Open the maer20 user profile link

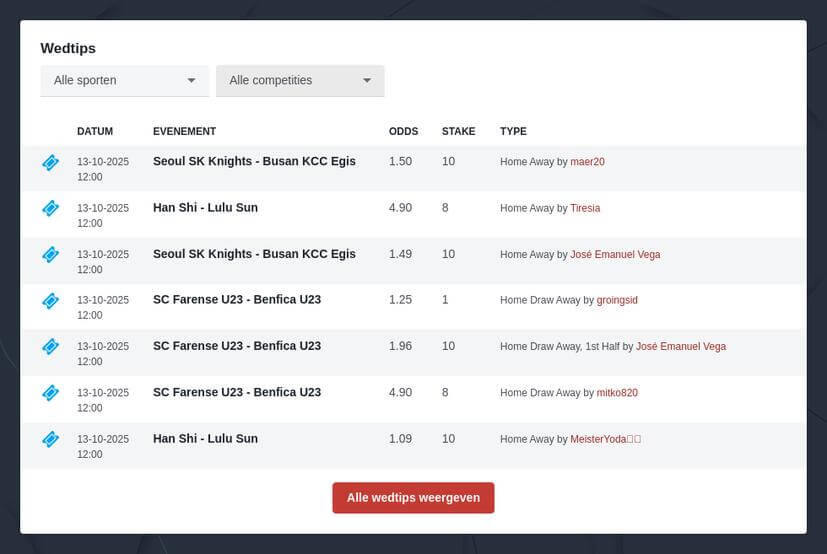pos(587,162)
